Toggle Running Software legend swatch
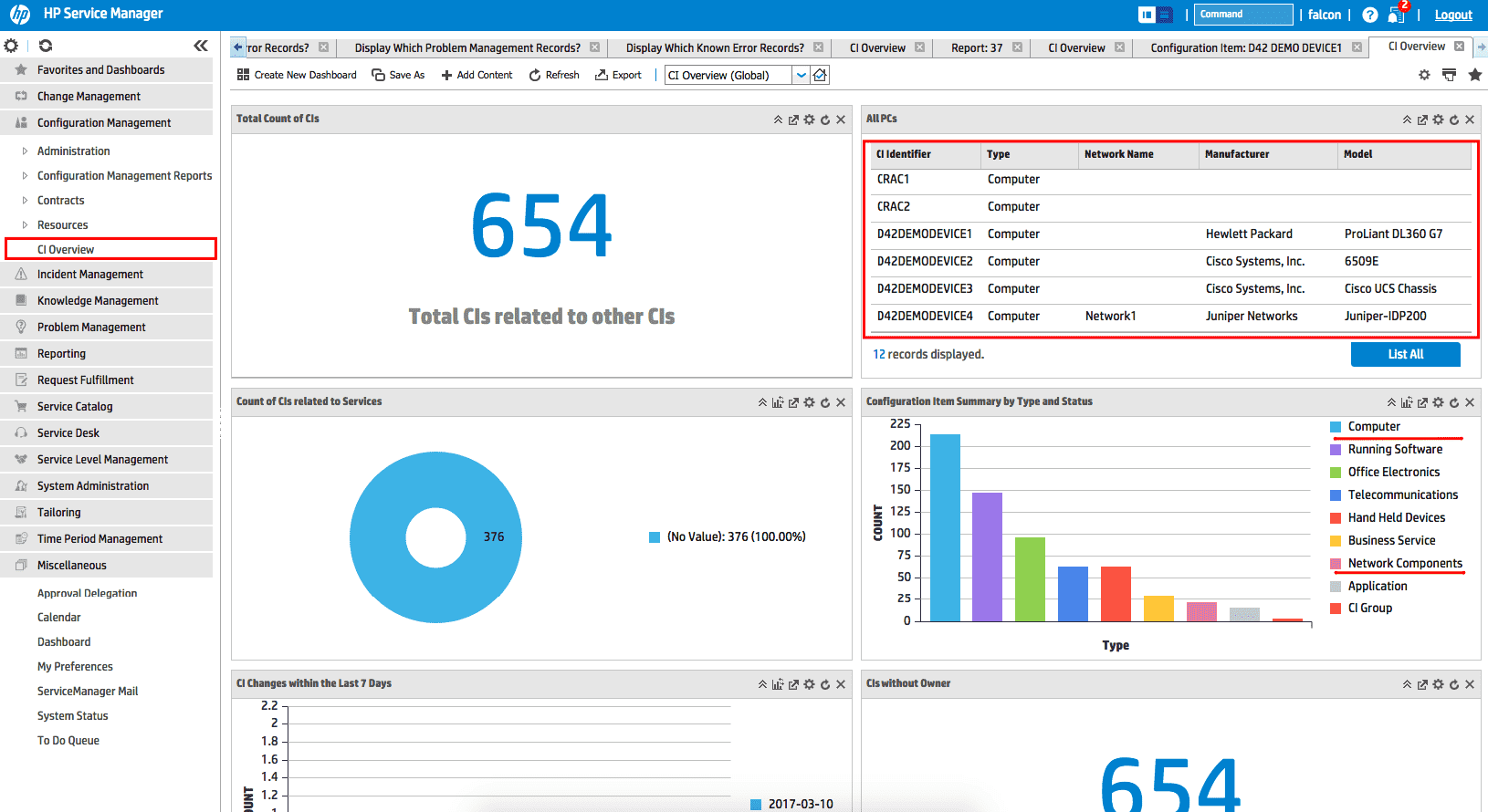Screen dimensions: 1488x812 pyautogui.click(x=1336, y=450)
